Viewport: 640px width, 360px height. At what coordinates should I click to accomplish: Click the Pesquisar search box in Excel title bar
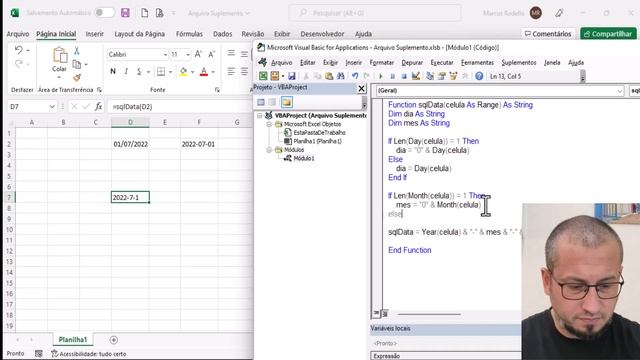pos(375,13)
